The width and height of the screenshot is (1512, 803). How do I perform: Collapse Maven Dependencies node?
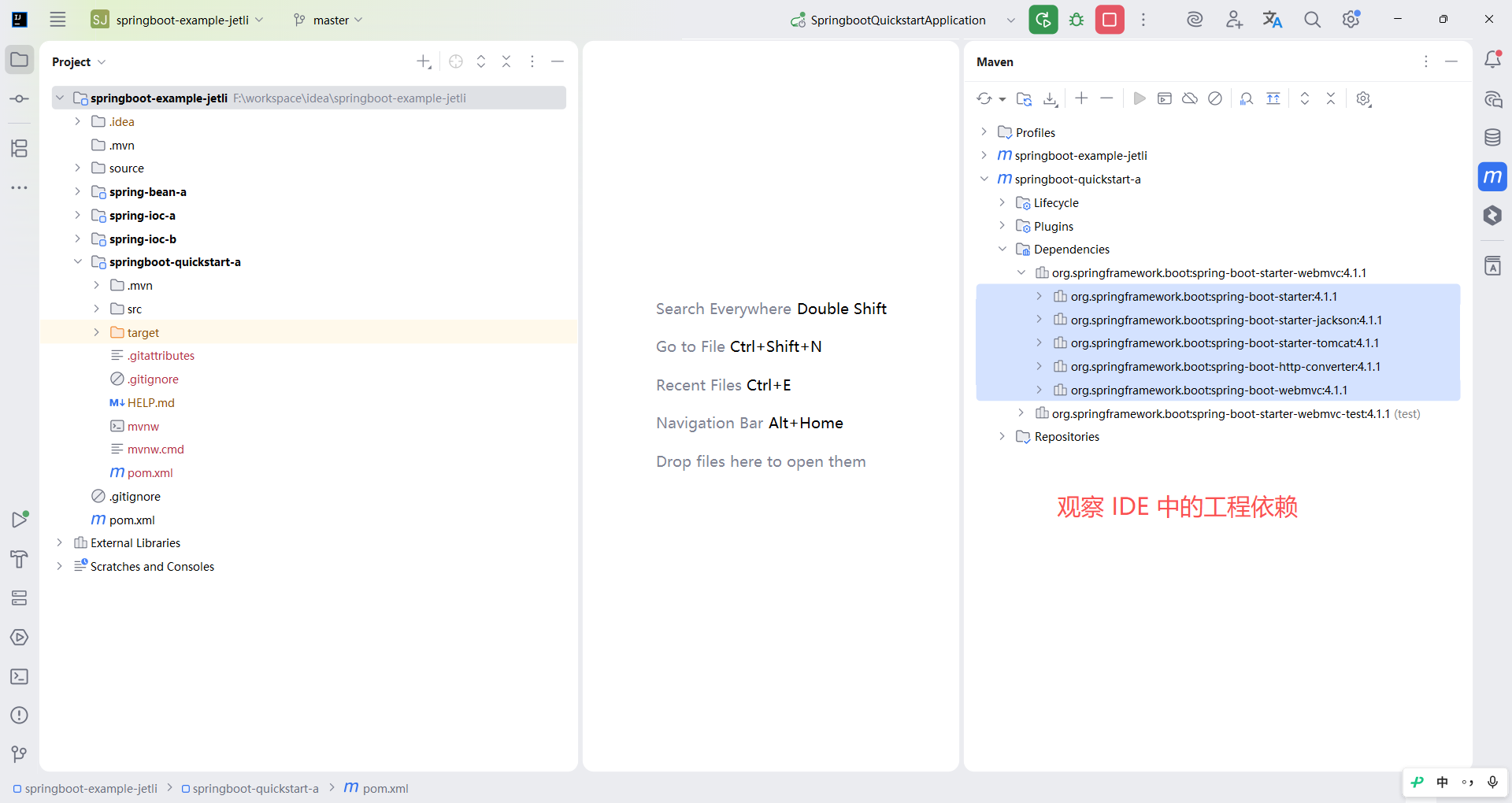tap(1002, 249)
